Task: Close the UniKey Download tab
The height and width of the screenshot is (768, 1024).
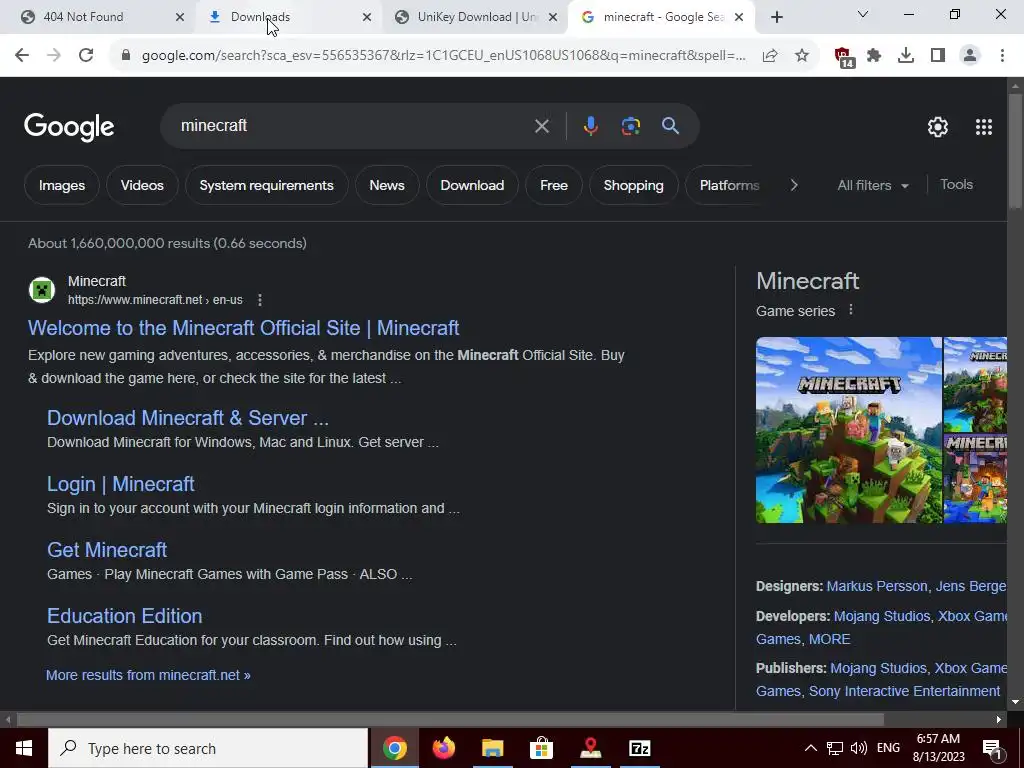Action: (x=552, y=17)
